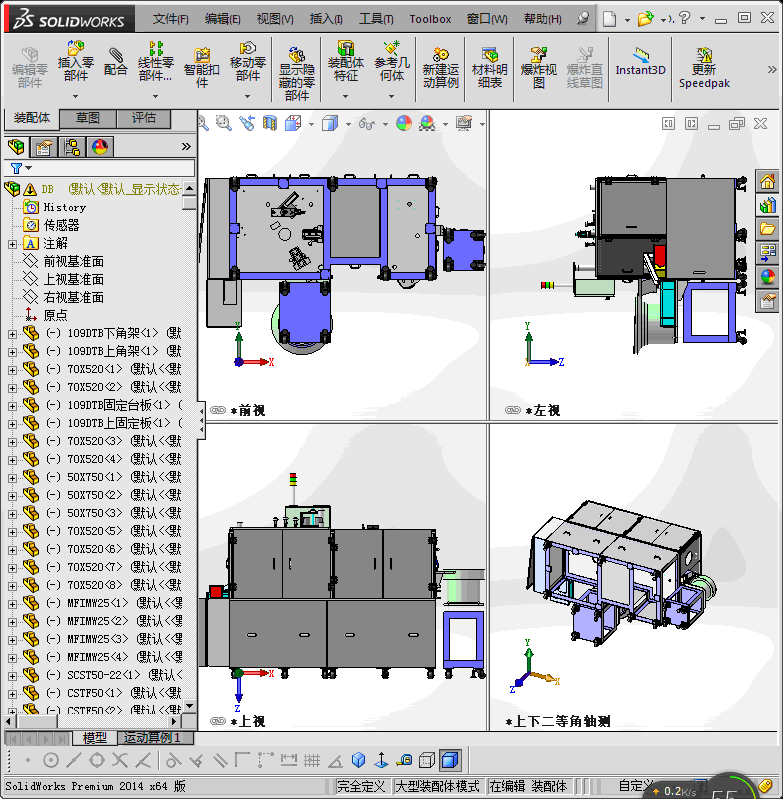
Task: Select the 模型 (Model) tab
Action: point(94,737)
